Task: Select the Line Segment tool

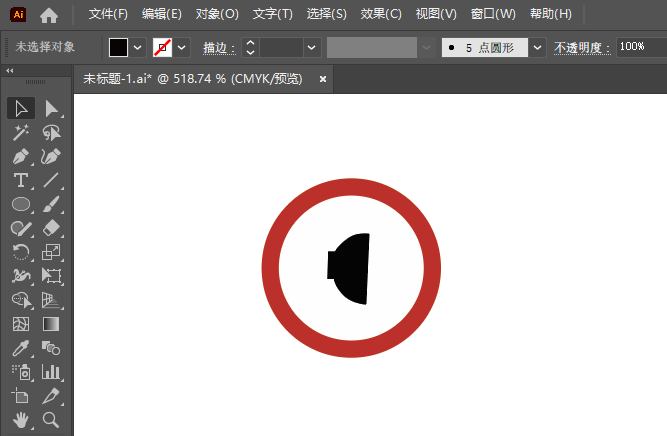Action: [x=51, y=180]
